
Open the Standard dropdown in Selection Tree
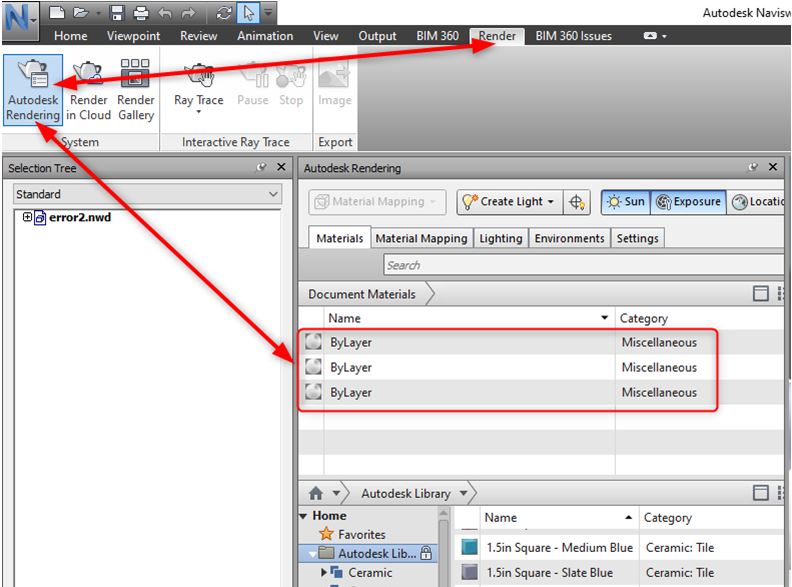146,194
